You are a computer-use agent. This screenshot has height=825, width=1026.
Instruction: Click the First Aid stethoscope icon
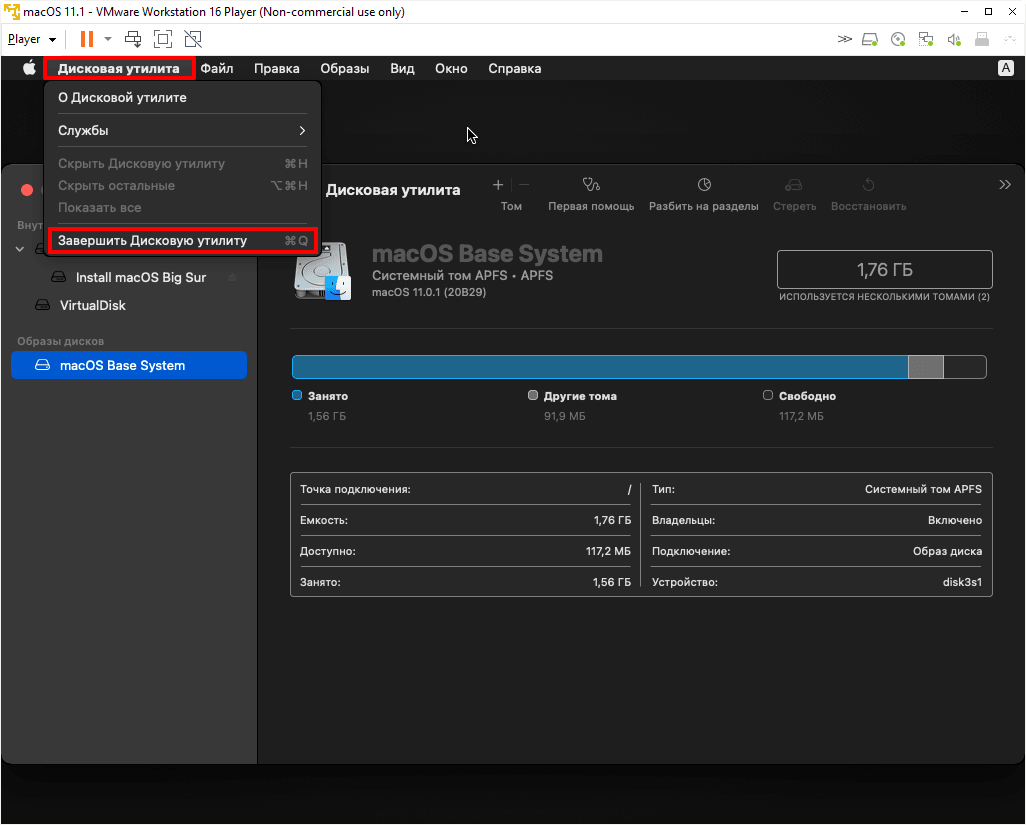pos(591,185)
